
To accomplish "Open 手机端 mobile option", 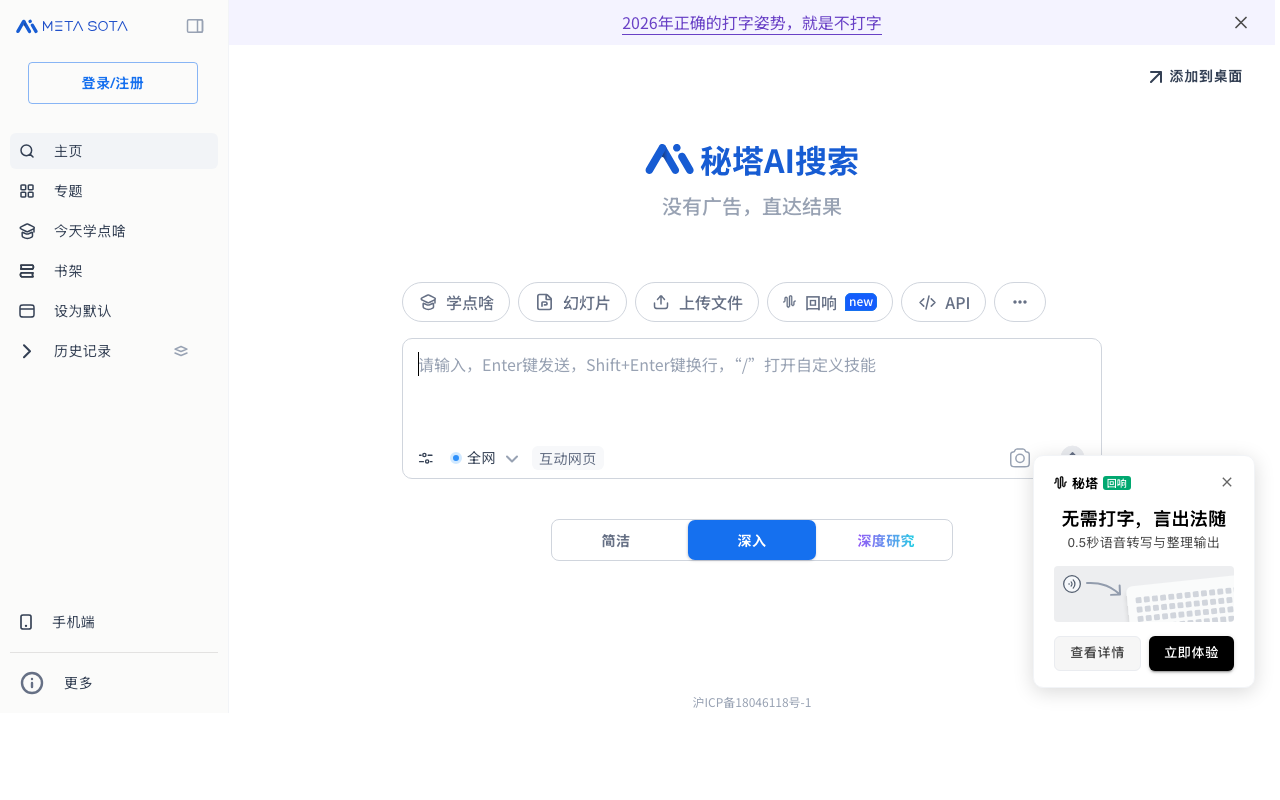I will coord(72,622).
